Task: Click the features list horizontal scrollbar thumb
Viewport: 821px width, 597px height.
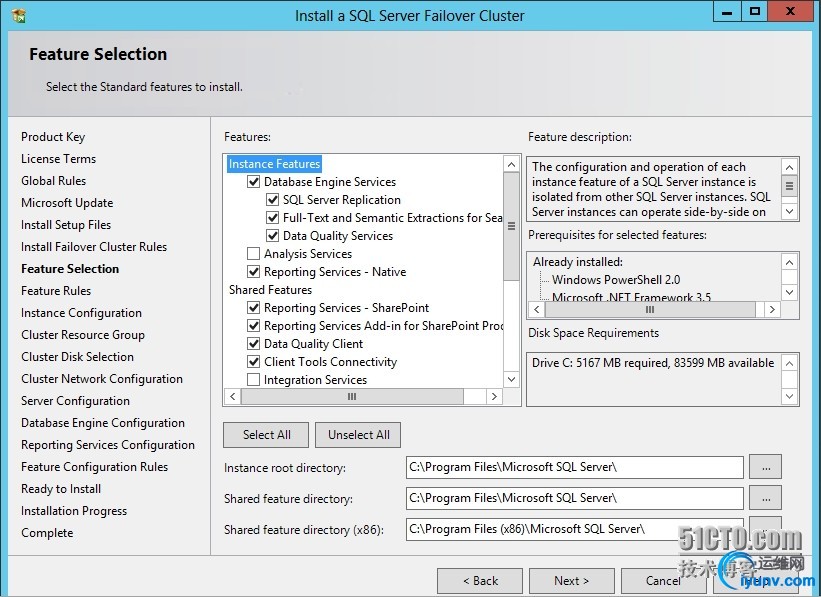Action: pyautogui.click(x=352, y=396)
